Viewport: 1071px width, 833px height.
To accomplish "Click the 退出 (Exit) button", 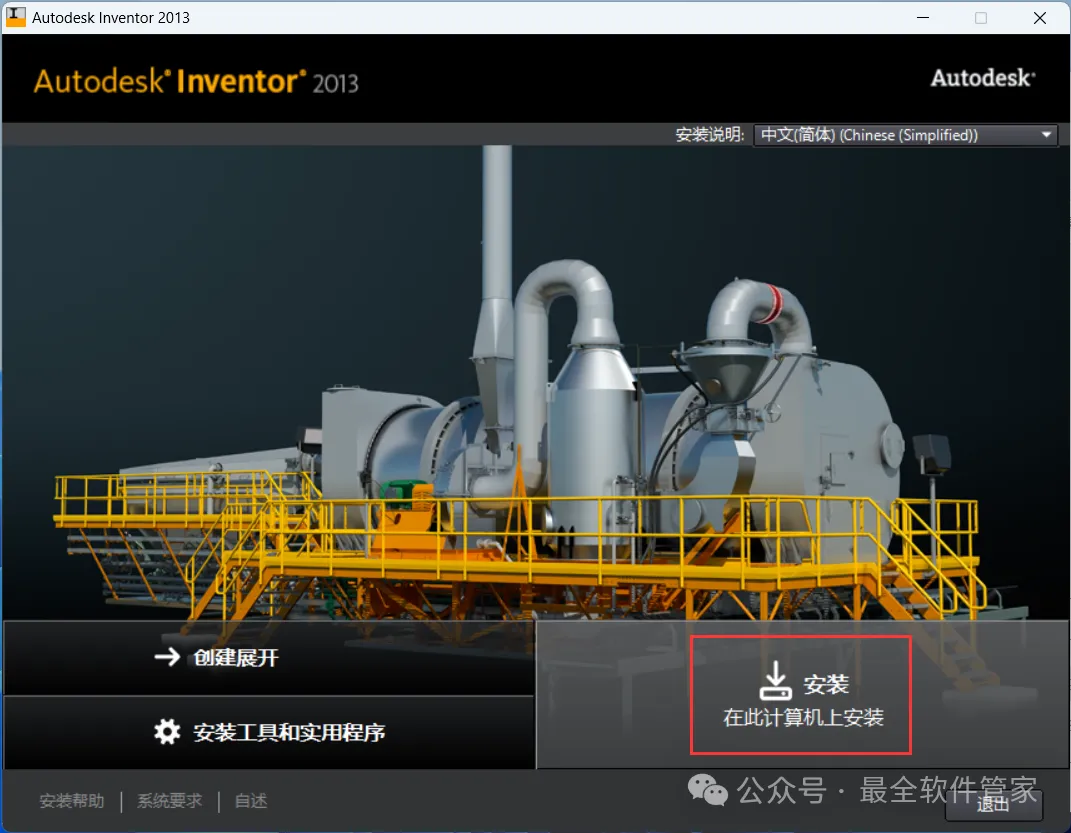I will (993, 804).
